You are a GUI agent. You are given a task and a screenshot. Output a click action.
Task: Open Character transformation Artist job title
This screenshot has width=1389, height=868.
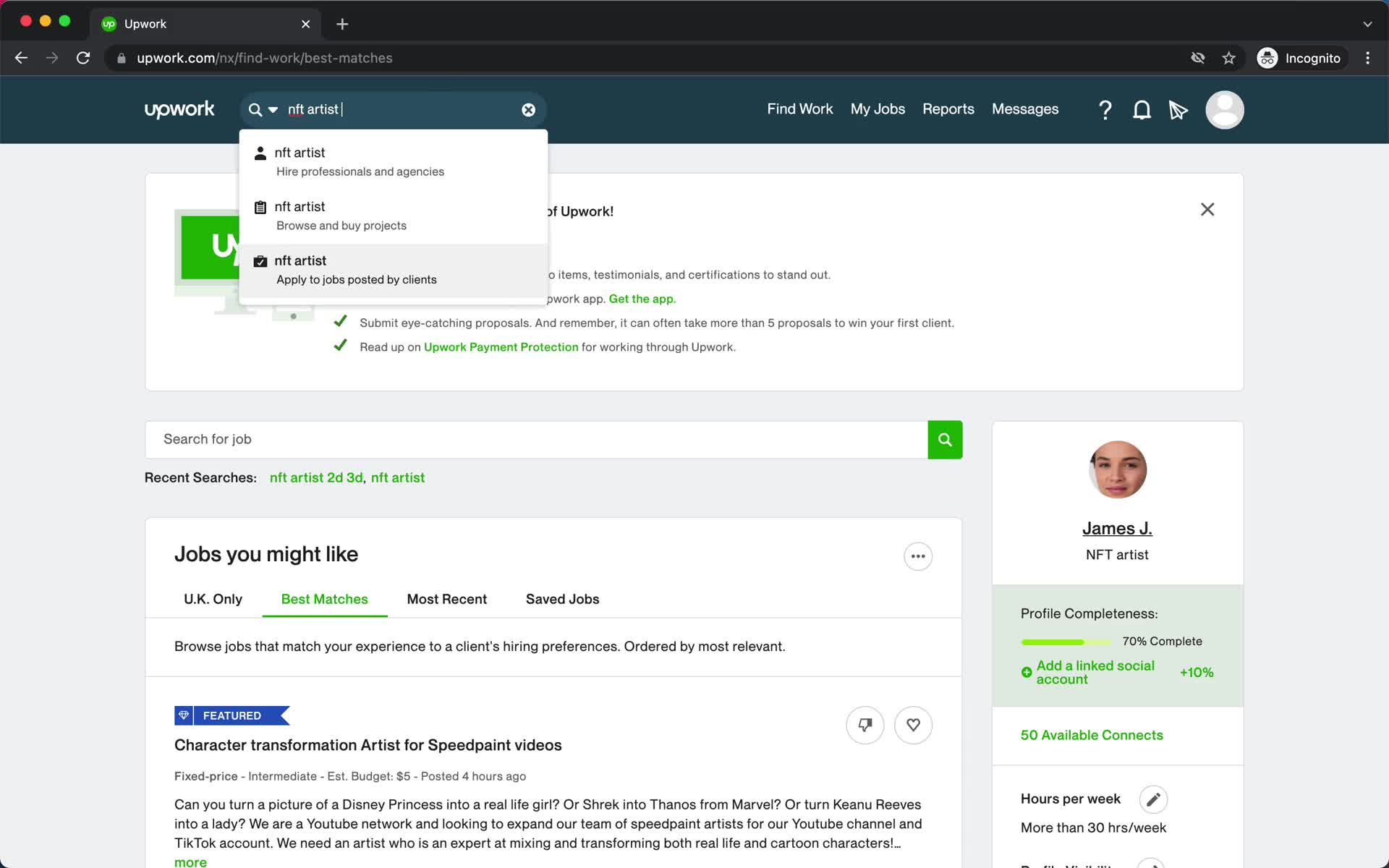tap(368, 745)
